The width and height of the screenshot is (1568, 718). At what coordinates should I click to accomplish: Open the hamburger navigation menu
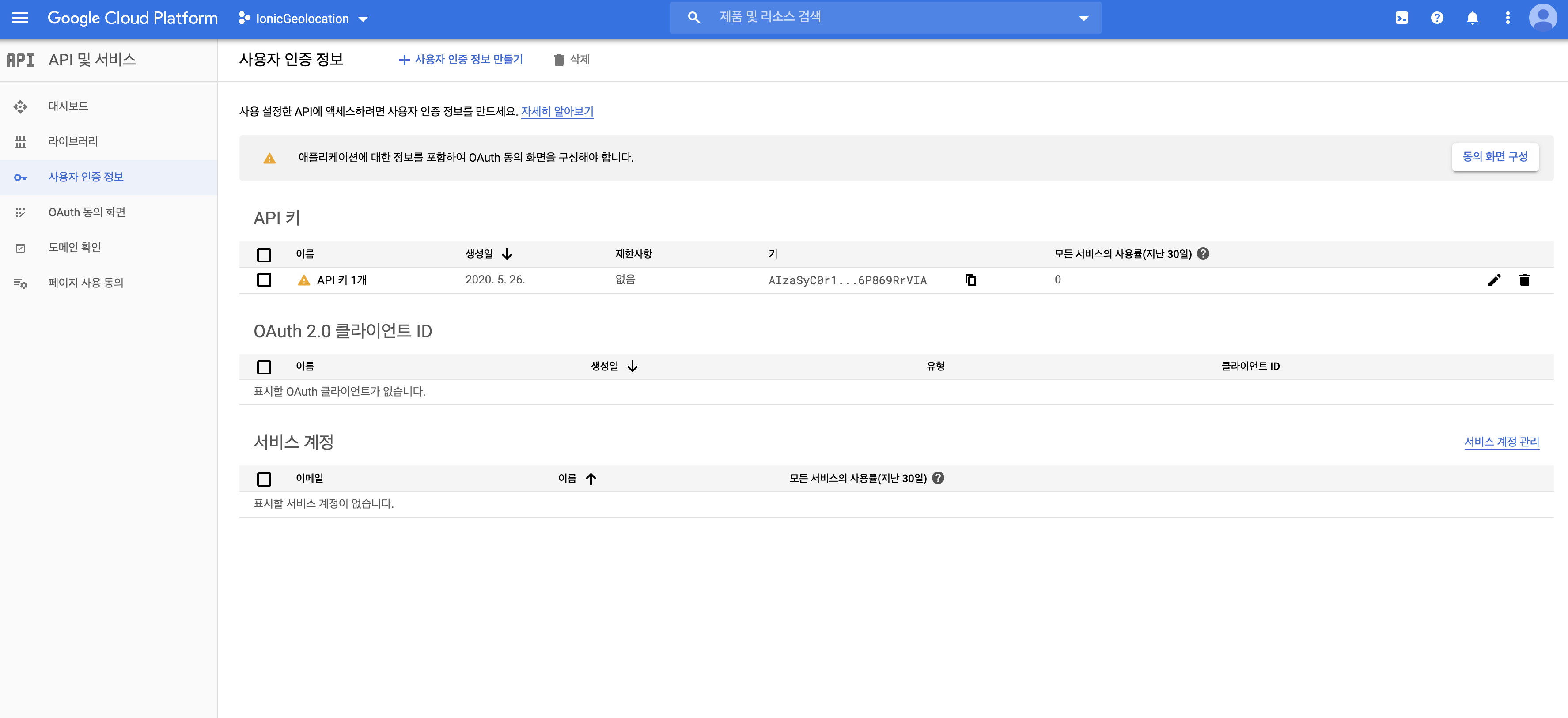[x=20, y=18]
